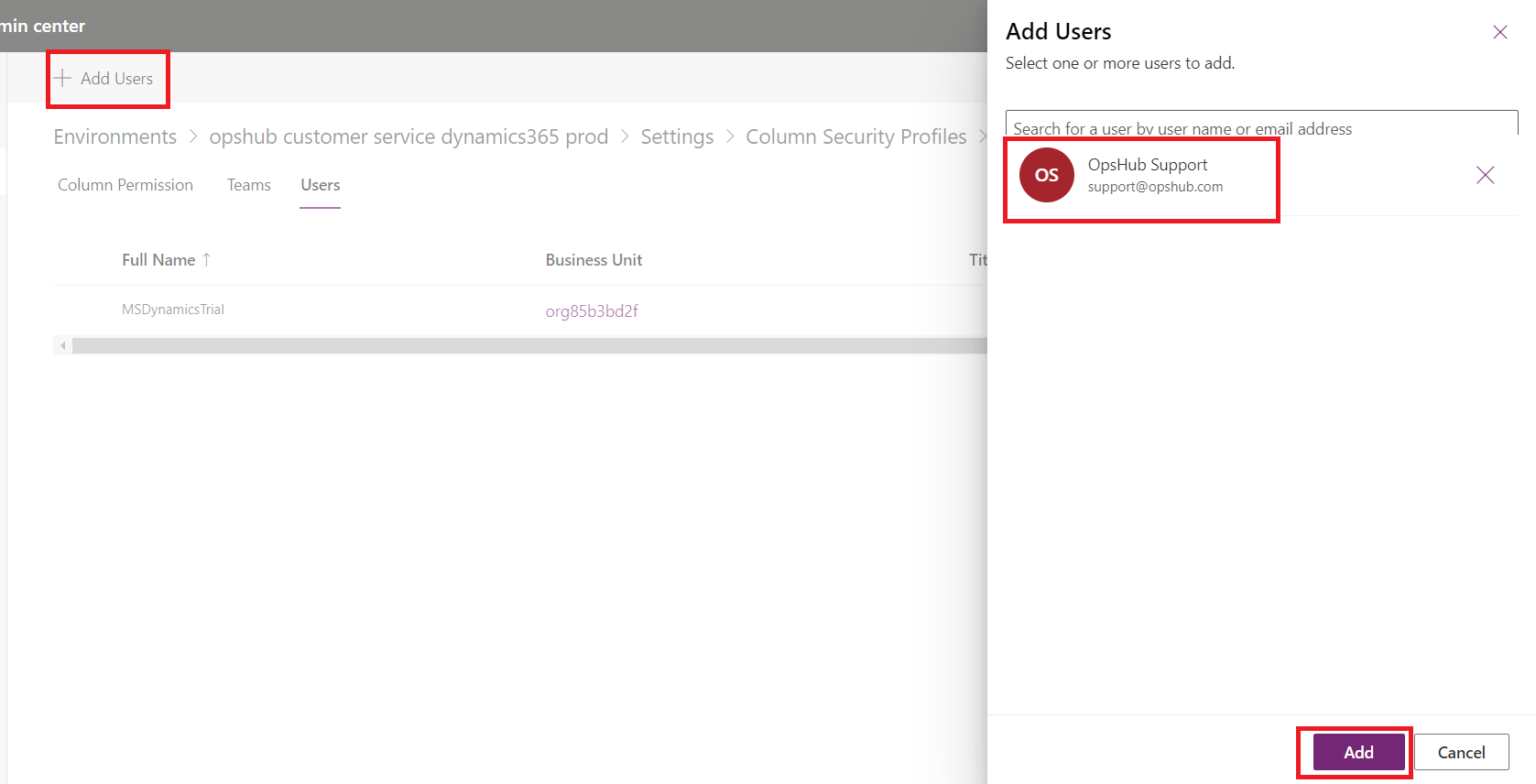Go to the Environments breadcrumb
The width and height of the screenshot is (1536, 784).
click(x=114, y=136)
